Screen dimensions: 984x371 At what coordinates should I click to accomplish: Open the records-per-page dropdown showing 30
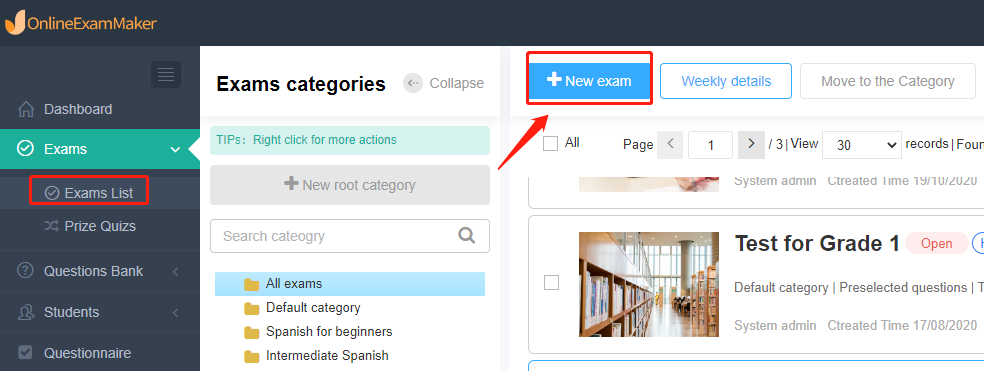point(862,145)
